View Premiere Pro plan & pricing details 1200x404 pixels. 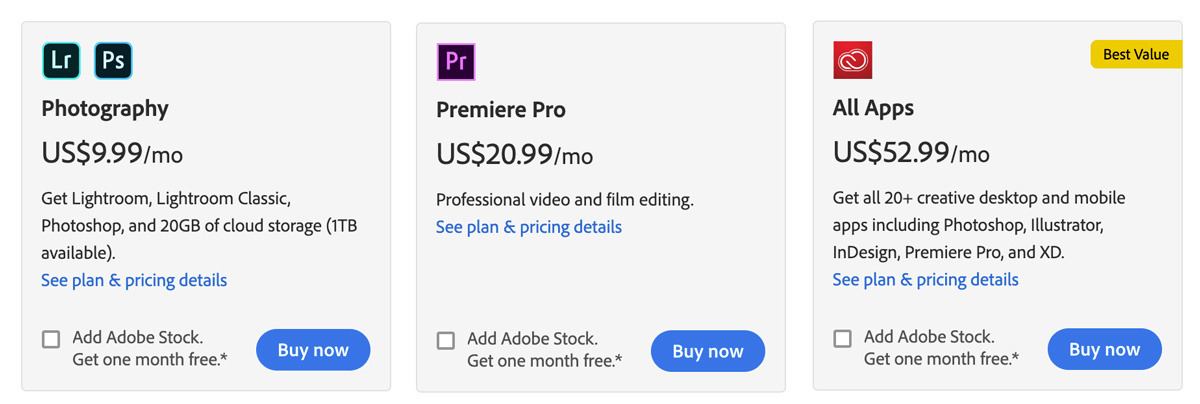[x=529, y=227]
